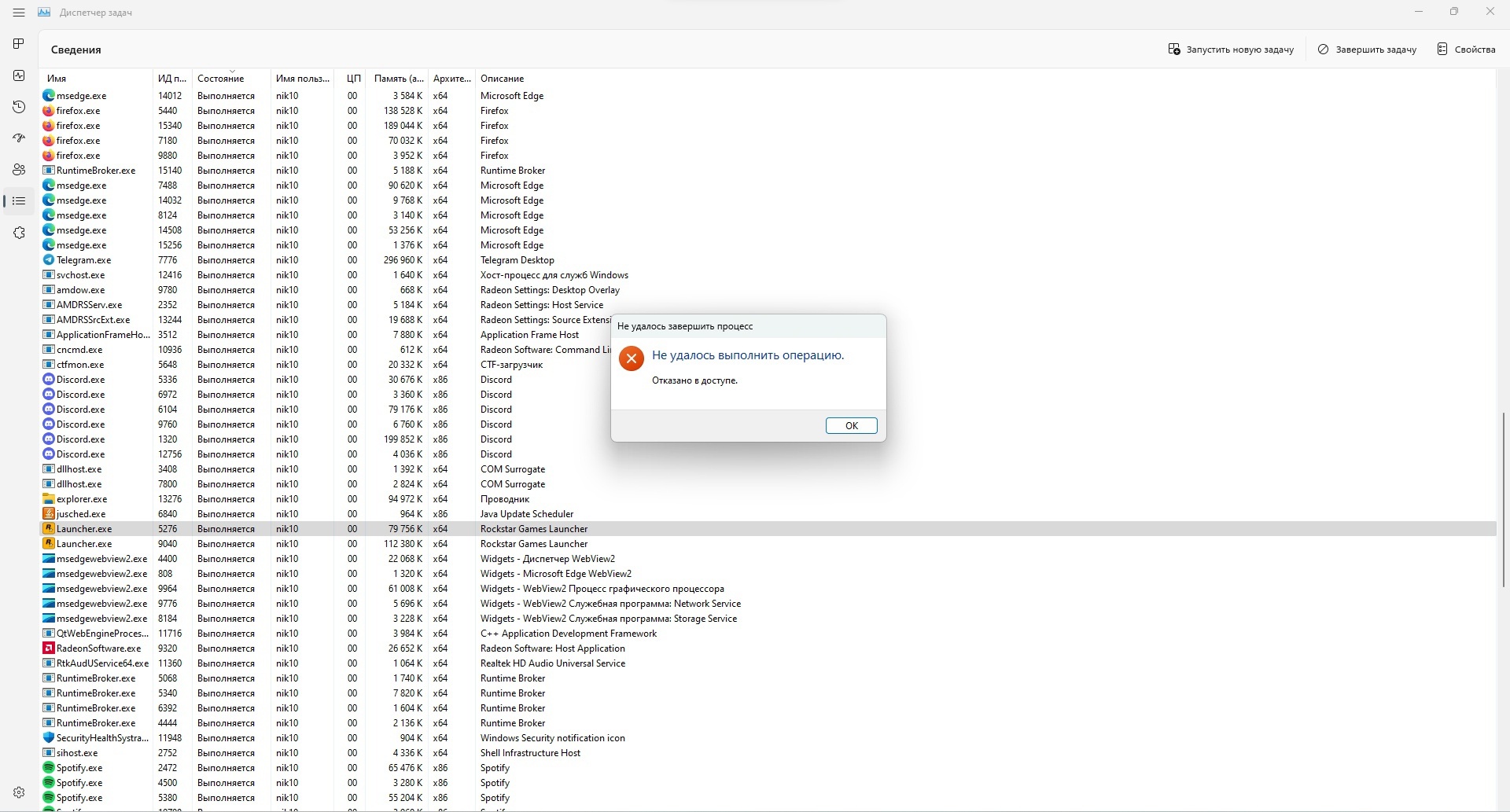
Task: Sort by Имя пользователя column header
Action: 302,79
